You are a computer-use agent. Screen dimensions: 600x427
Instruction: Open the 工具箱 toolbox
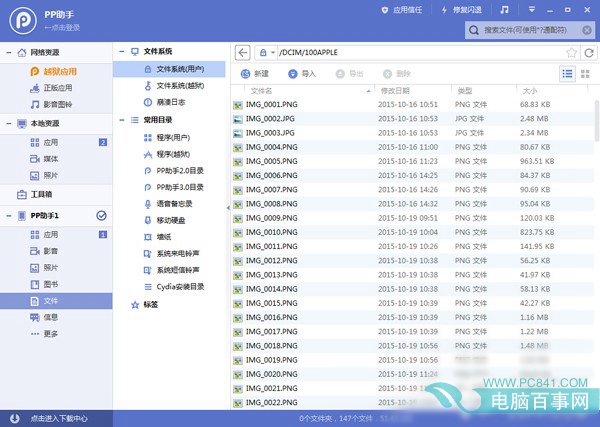coord(56,194)
